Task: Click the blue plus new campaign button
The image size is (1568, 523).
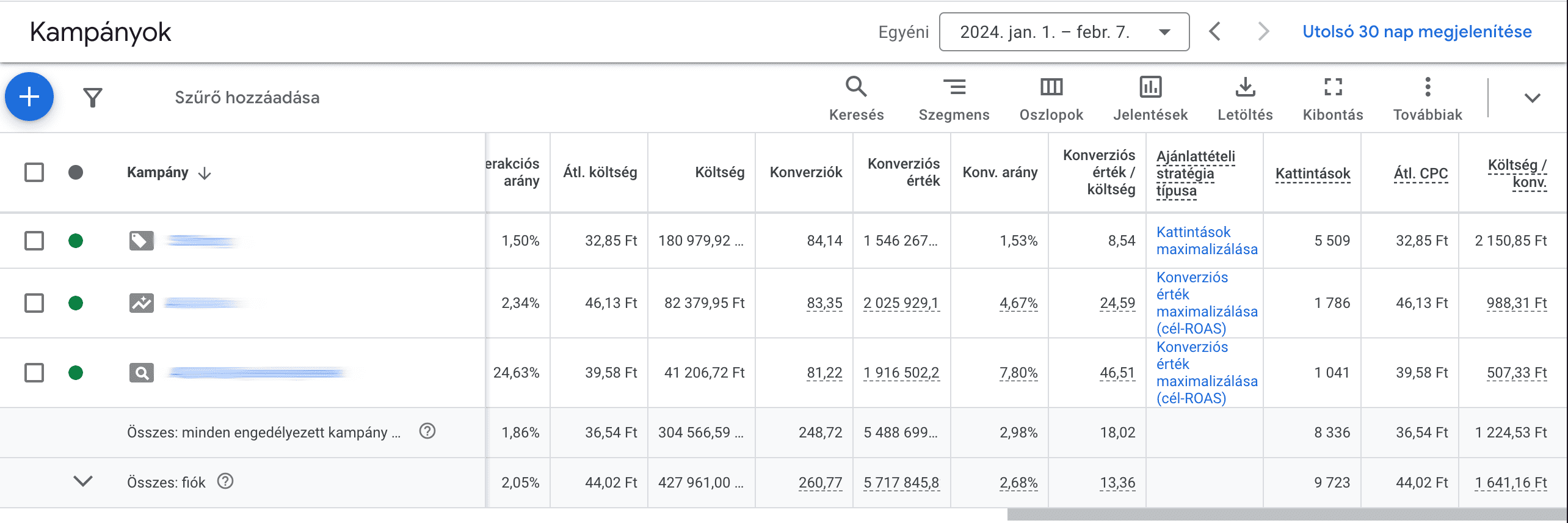Action: [x=29, y=97]
